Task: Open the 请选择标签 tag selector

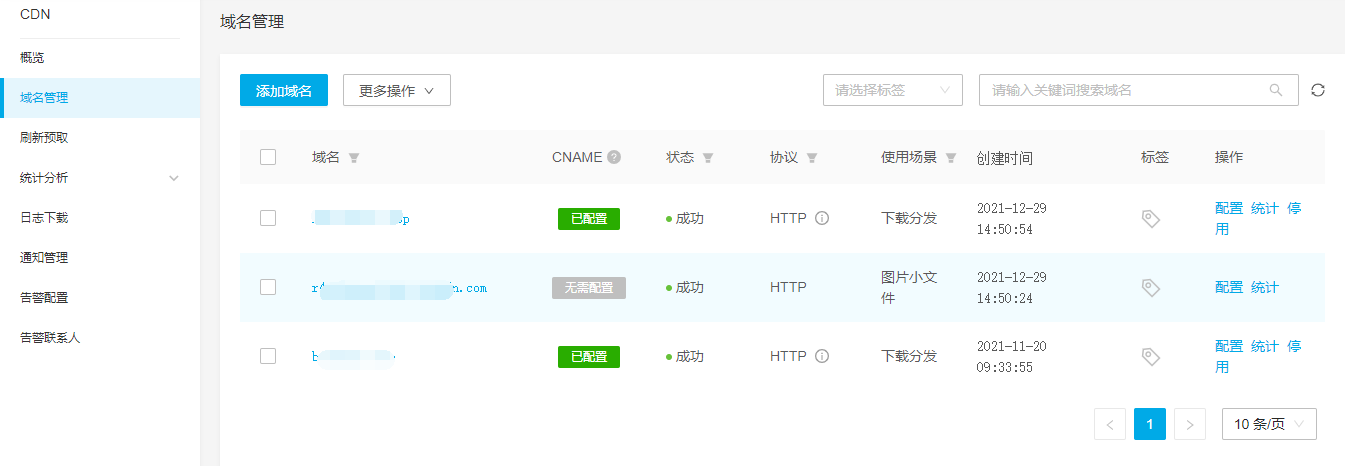Action: (x=892, y=90)
